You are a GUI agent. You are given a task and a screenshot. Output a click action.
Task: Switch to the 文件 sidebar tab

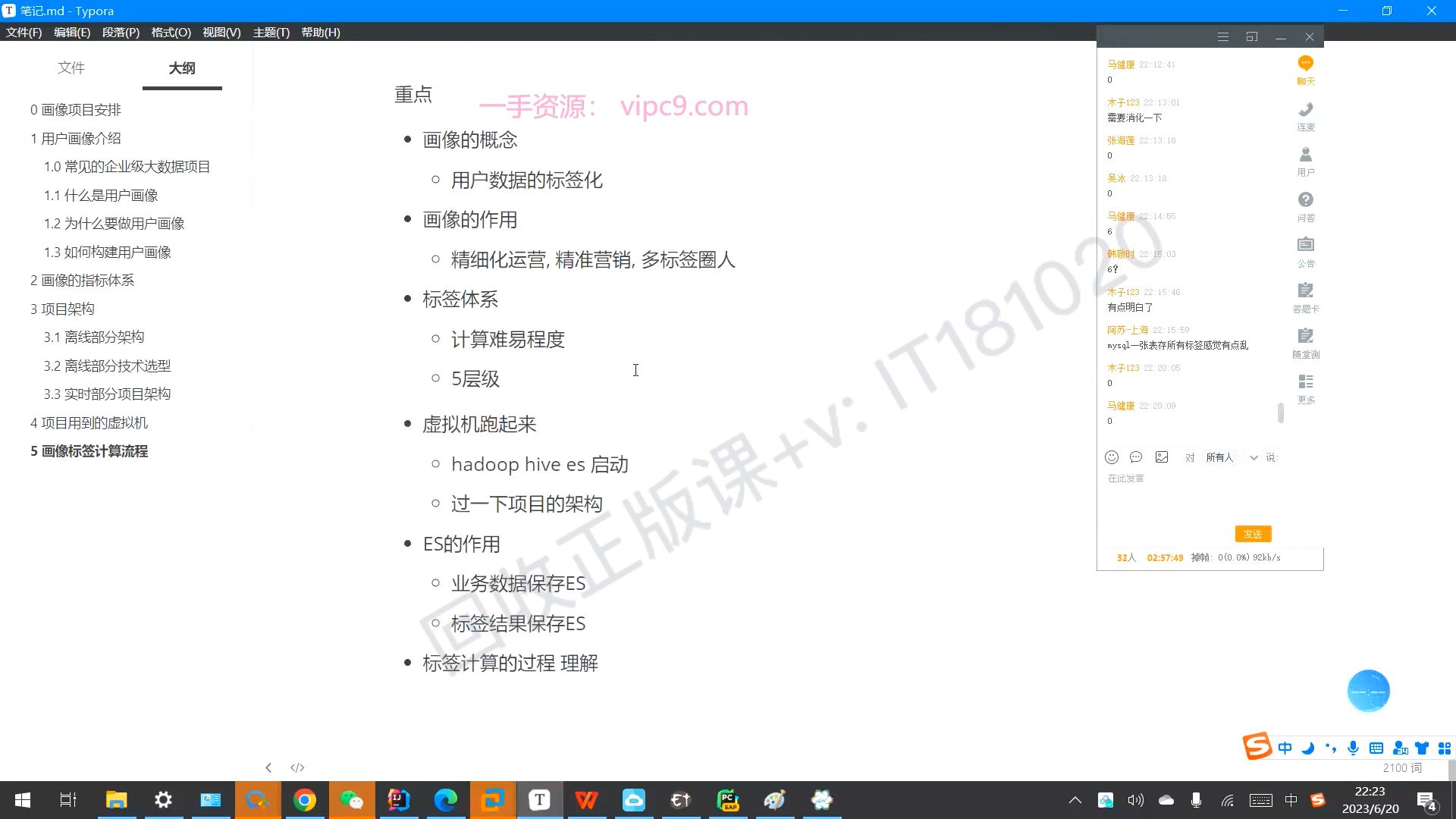[x=71, y=68]
